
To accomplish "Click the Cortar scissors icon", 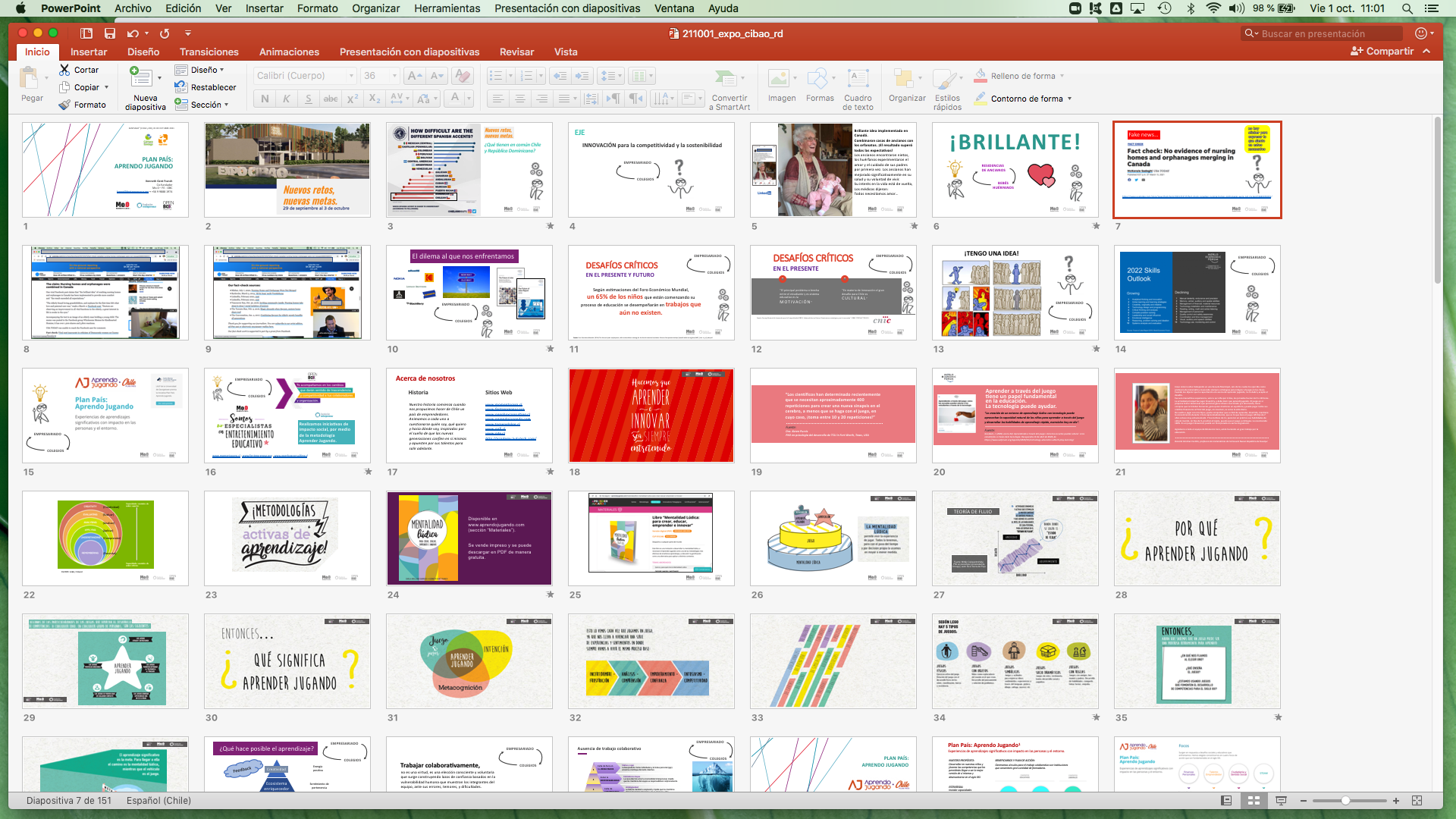I will [x=64, y=70].
